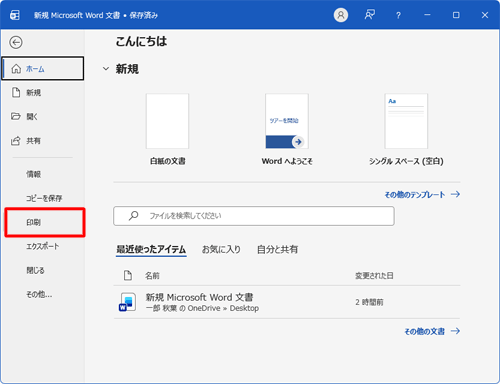The image size is (500, 384).
Task: Open the 印刷 (Print) page
Action: click(45, 222)
